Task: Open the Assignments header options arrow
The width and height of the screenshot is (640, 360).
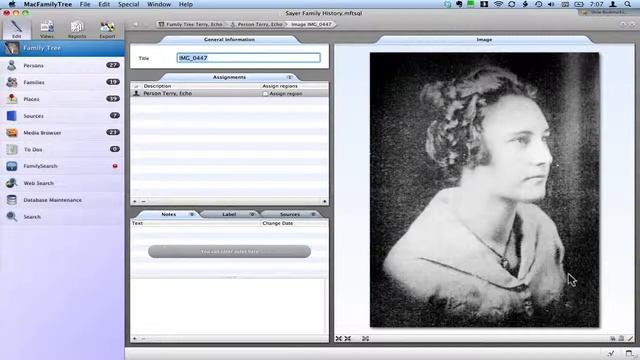Action: (289, 77)
